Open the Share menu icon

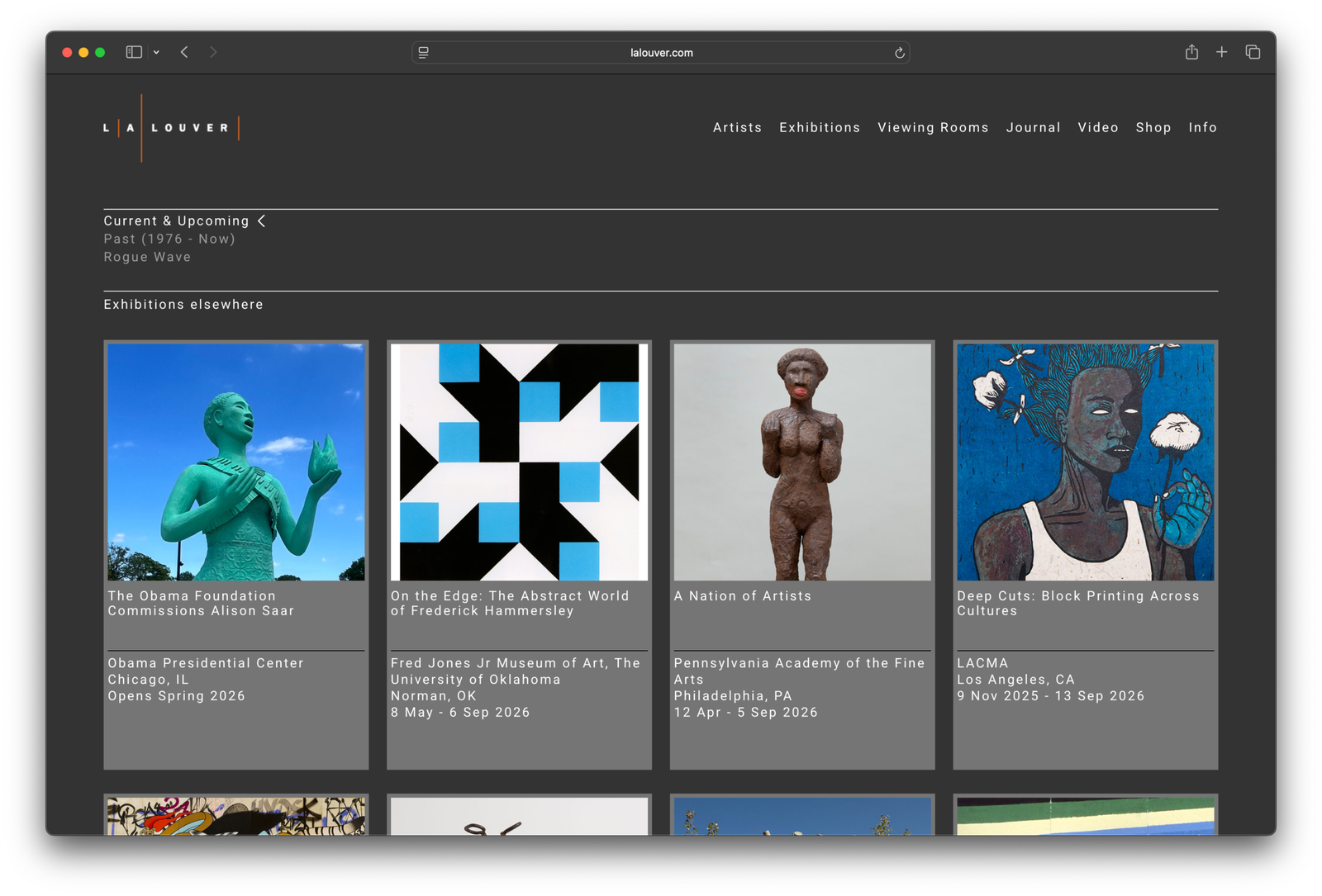pyautogui.click(x=1191, y=52)
